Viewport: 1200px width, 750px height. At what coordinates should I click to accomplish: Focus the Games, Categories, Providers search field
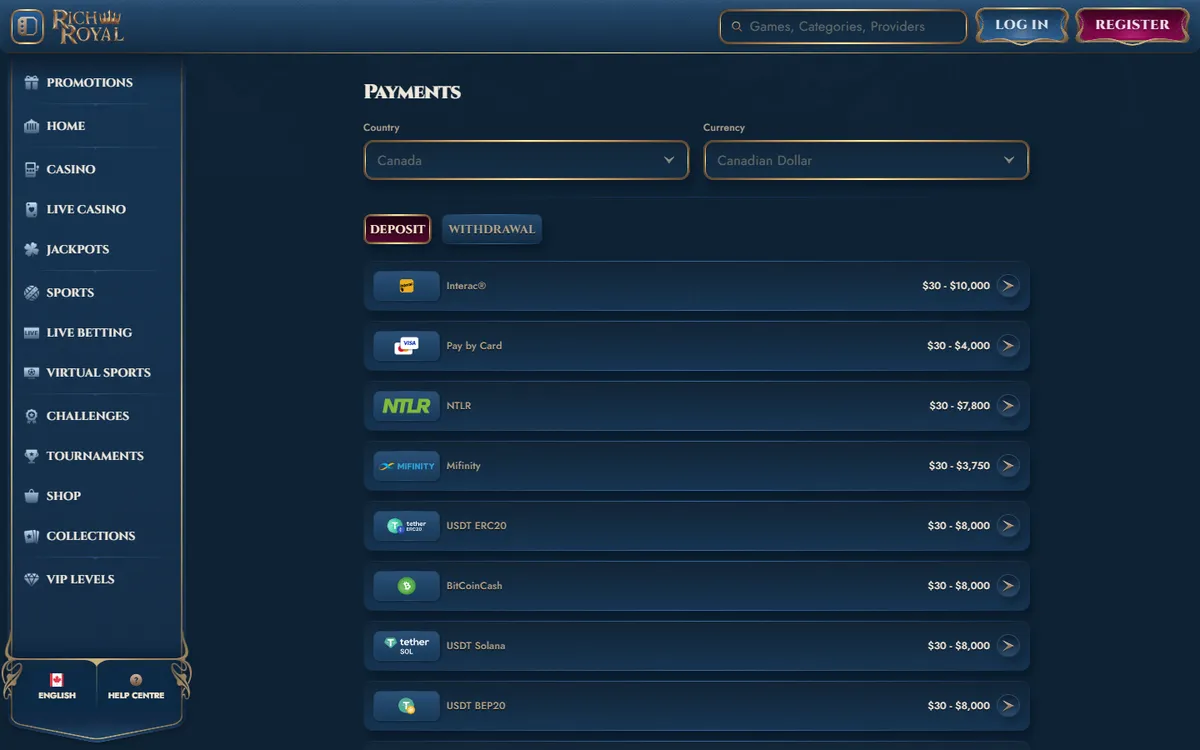(843, 27)
